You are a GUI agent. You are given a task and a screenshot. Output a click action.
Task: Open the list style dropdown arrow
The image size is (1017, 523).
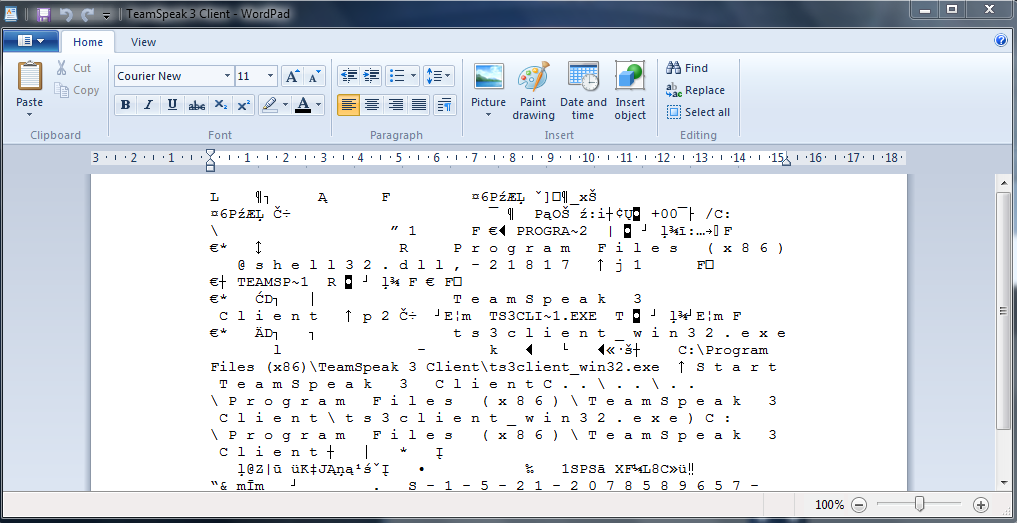(414, 77)
